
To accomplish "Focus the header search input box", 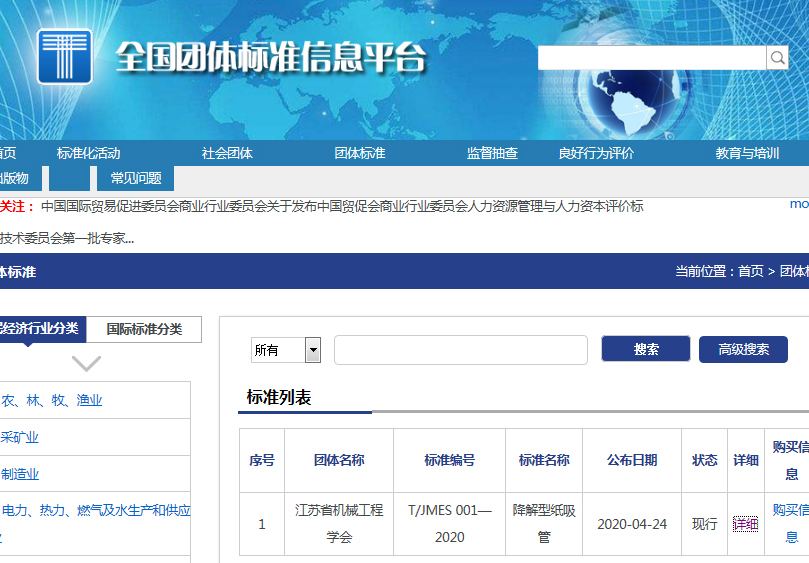I will 652,58.
